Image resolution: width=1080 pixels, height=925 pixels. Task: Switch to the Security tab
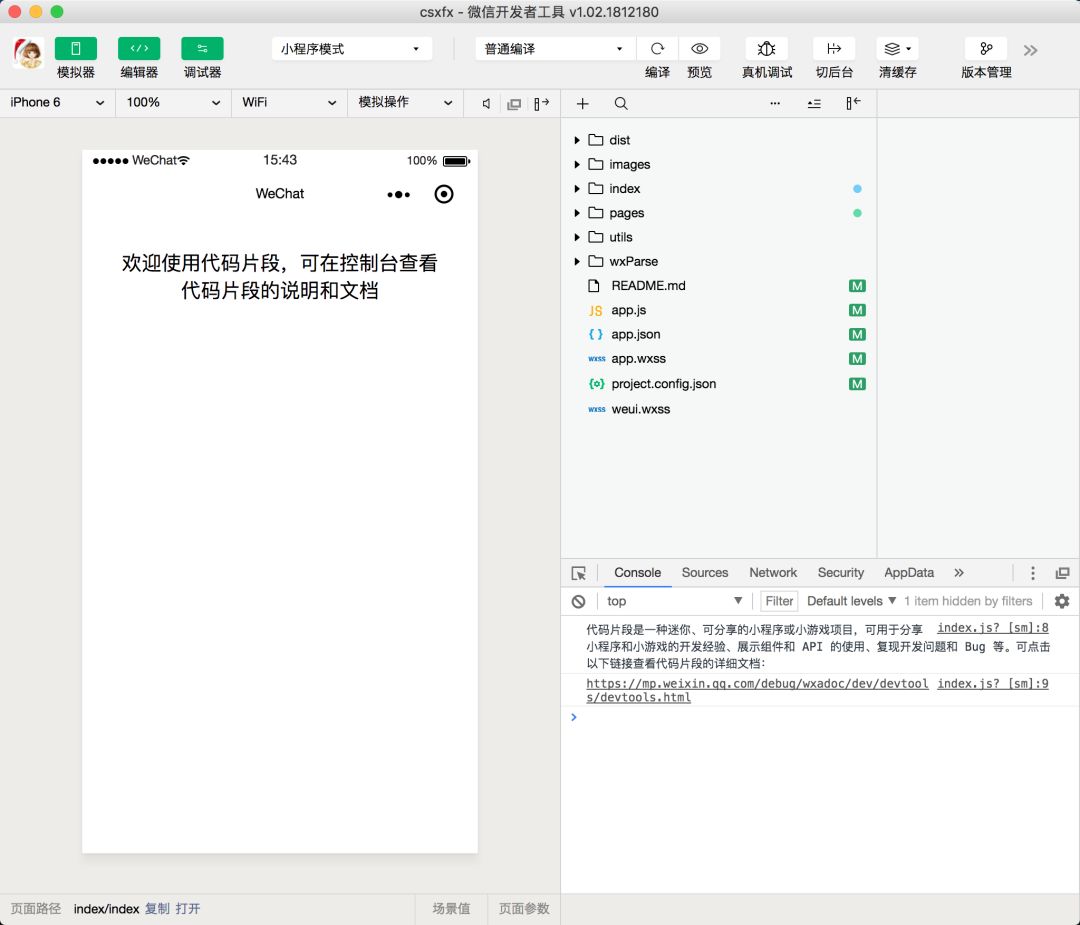[x=840, y=572]
